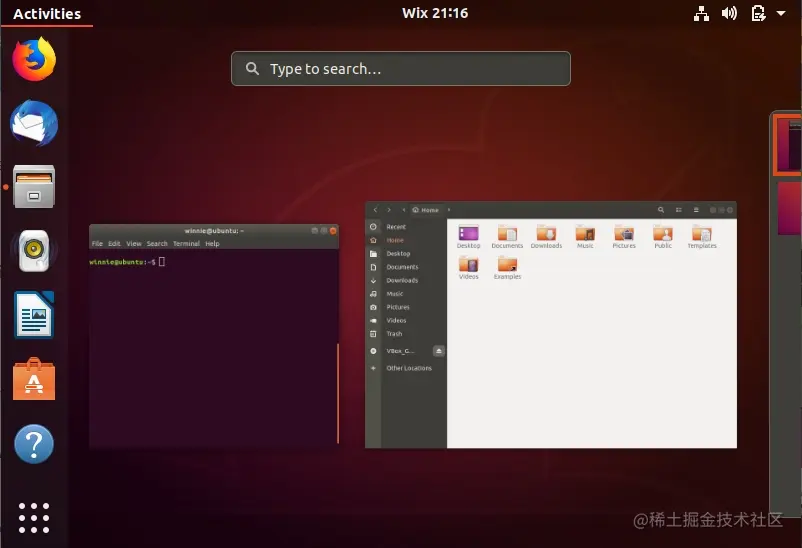Select Pictures in Files sidebar
The image size is (802, 548).
point(406,306)
